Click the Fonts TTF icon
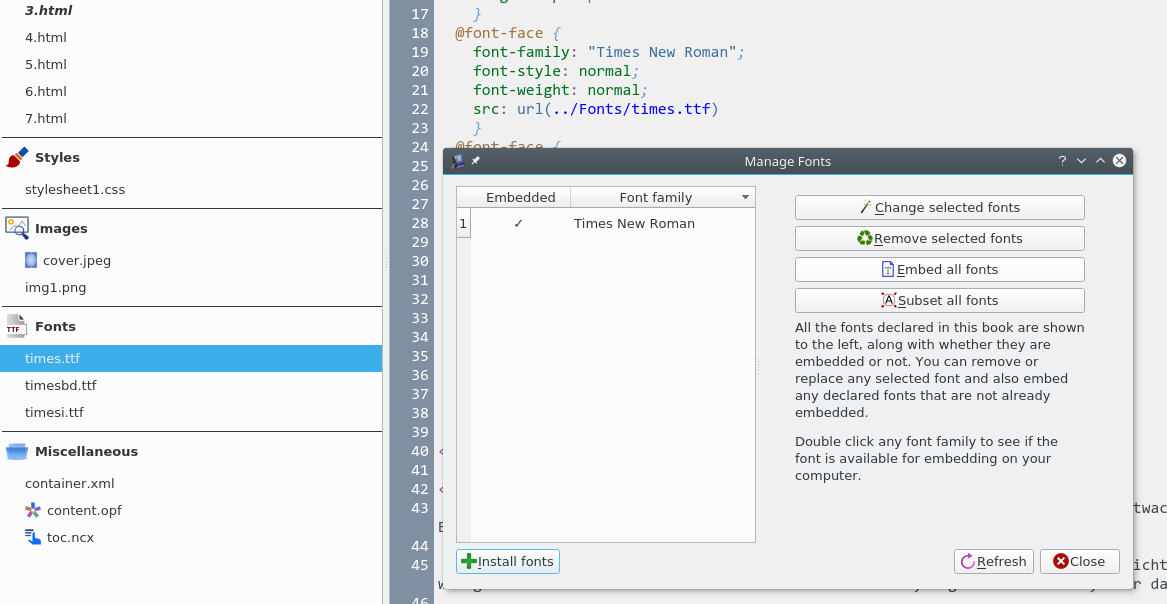Screen dimensions: 1167x604 (x=16, y=326)
